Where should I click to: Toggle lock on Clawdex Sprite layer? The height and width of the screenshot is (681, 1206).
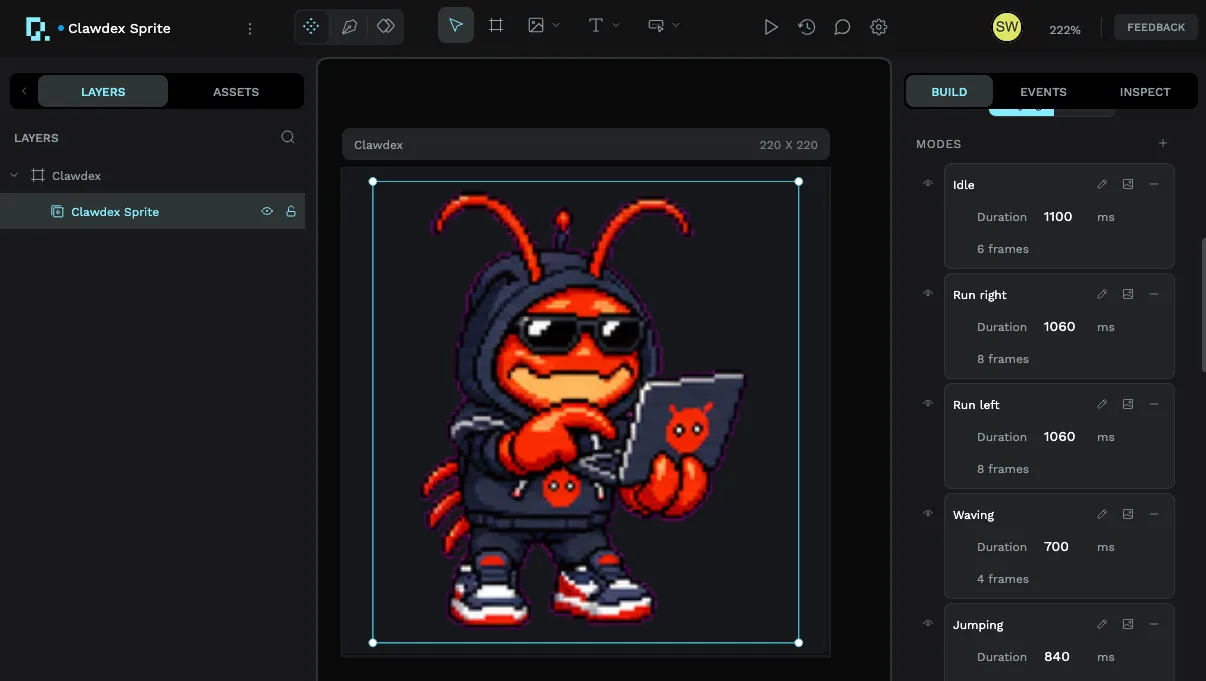(x=291, y=211)
